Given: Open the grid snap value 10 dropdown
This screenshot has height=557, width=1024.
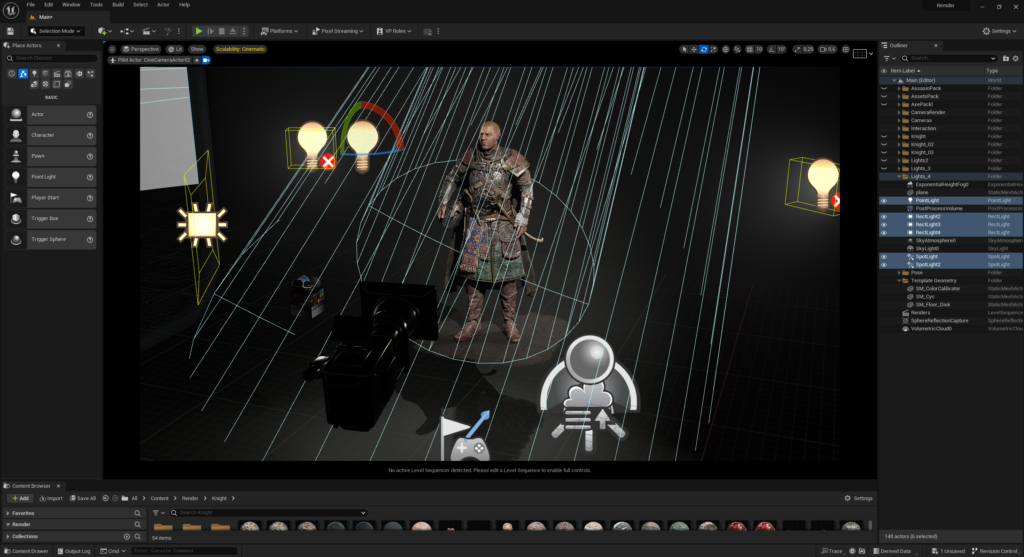Looking at the screenshot, I should tap(759, 49).
